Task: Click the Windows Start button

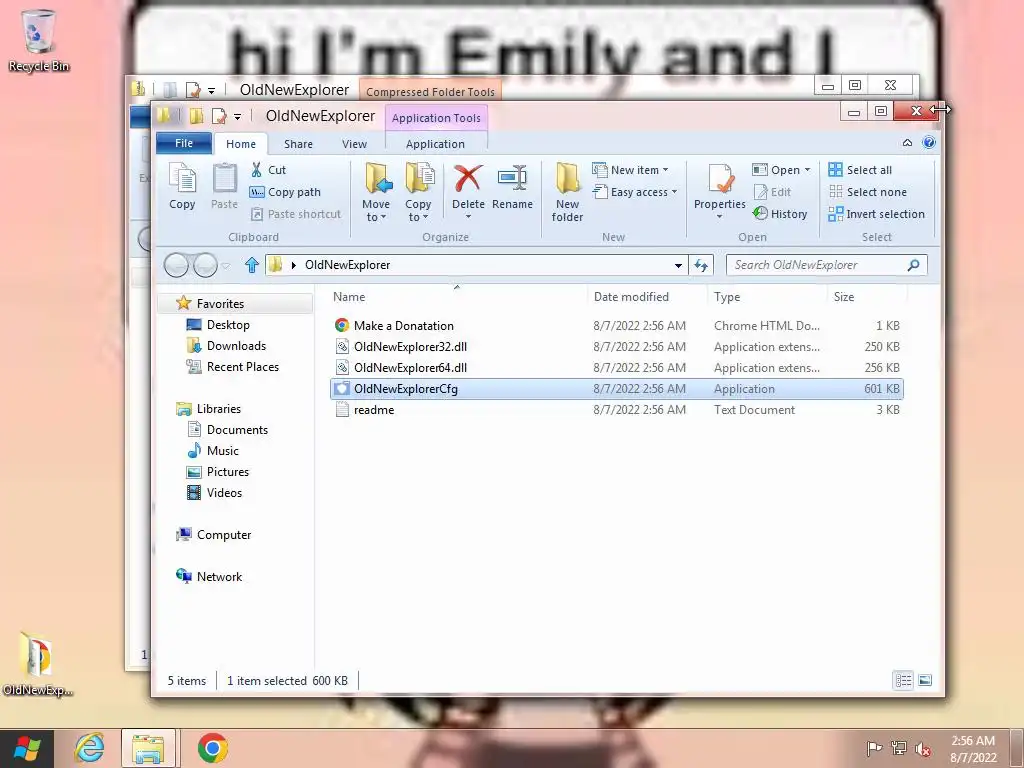Action: 27,748
